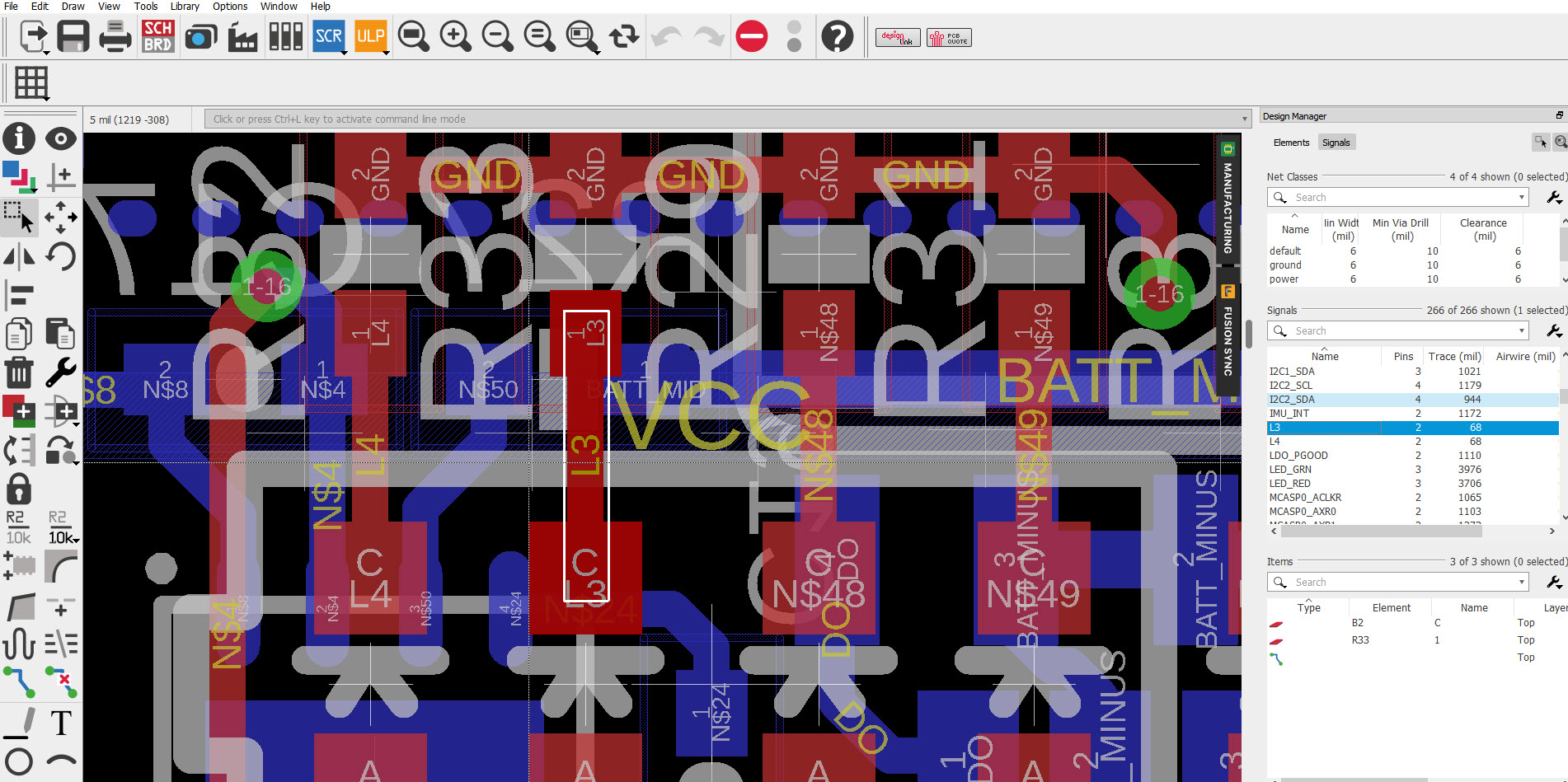Open the 10k value dropdown in the toolbar
The height and width of the screenshot is (782, 1568).
pos(77,540)
